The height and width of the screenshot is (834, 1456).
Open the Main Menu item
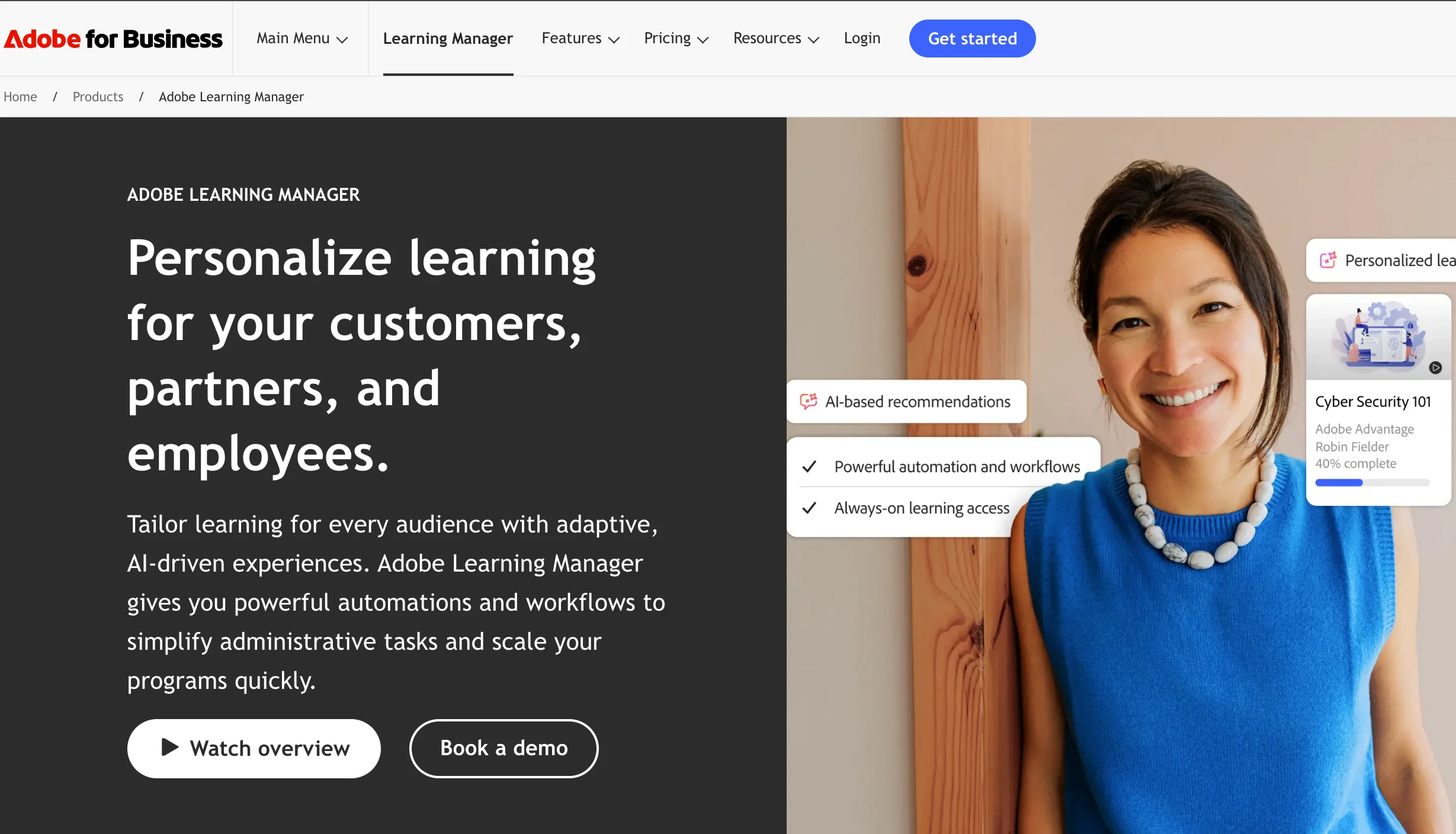coord(302,39)
